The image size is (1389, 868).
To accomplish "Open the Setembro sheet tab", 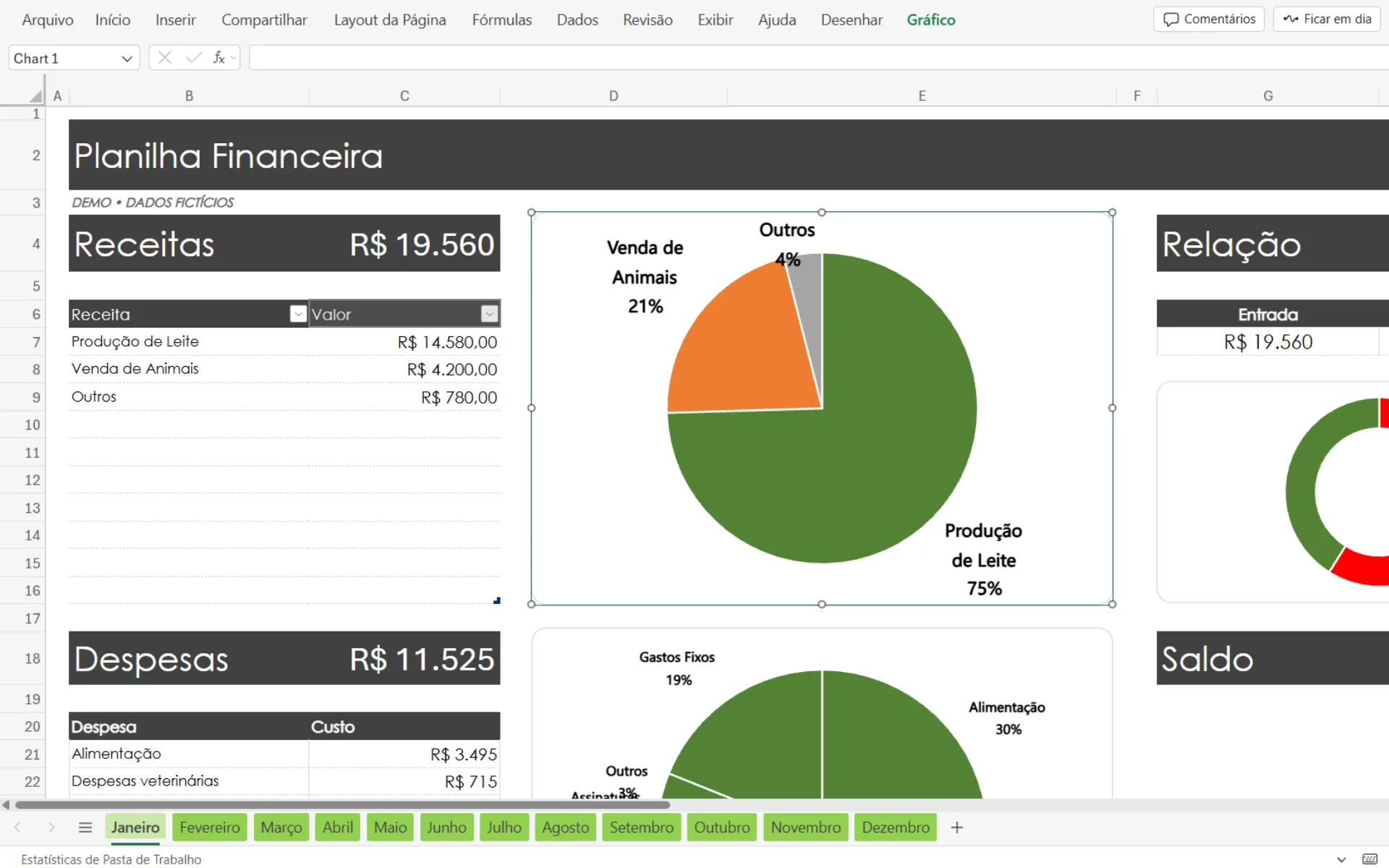I will (x=641, y=827).
